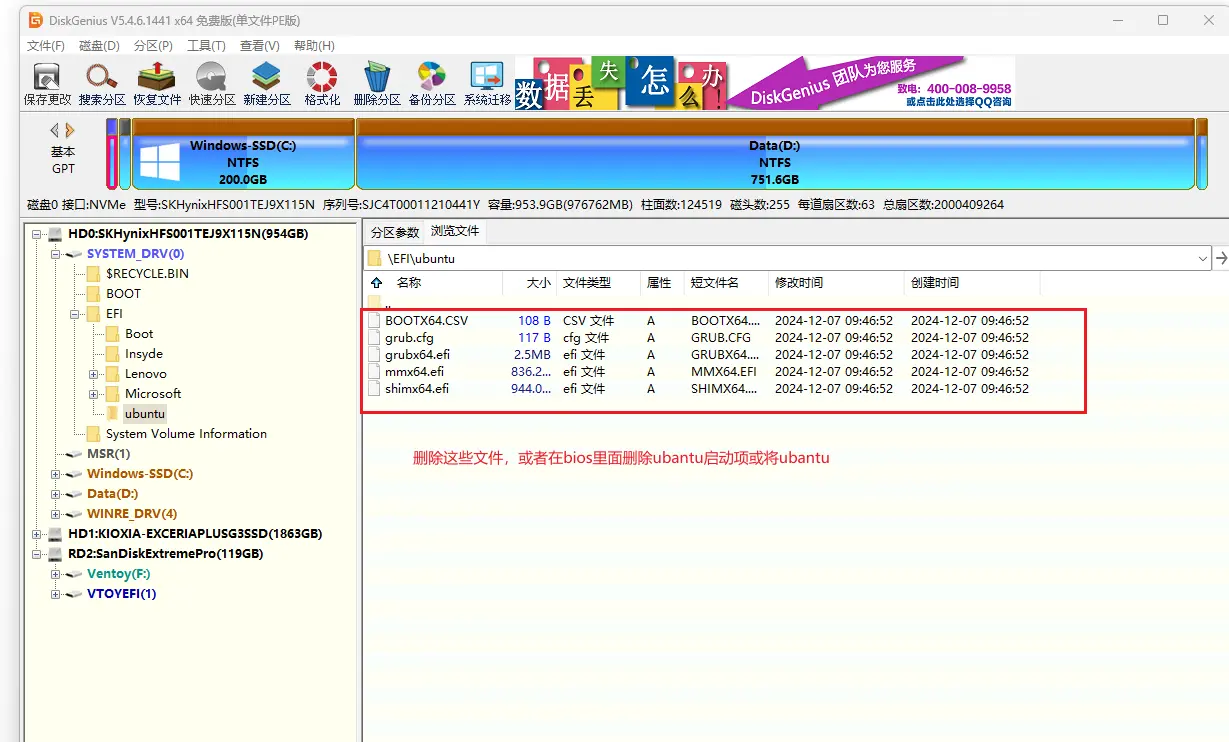Screen dimensions: 1229x742
Task: Select the Insyde folder in tree
Action: coord(144,354)
